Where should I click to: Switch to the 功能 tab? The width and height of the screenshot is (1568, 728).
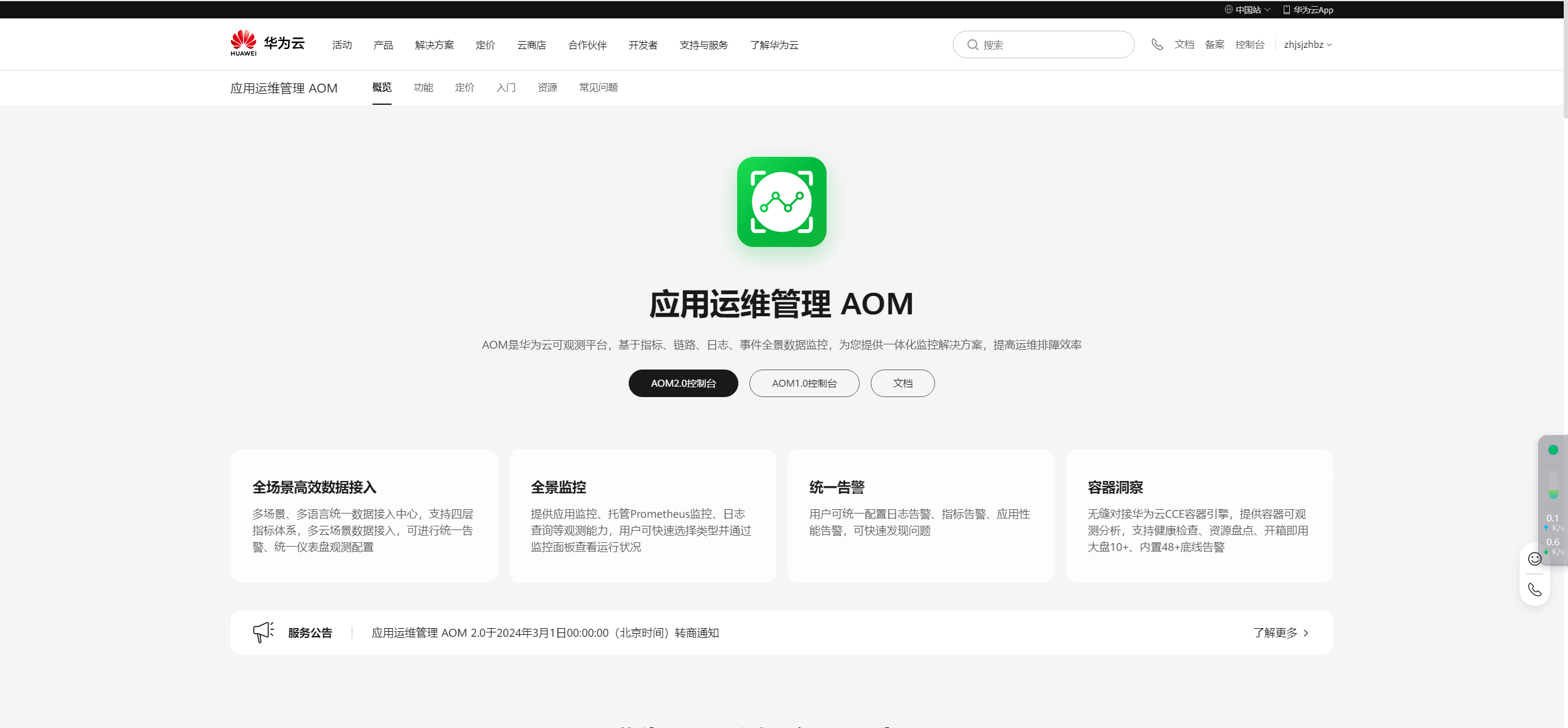[423, 88]
